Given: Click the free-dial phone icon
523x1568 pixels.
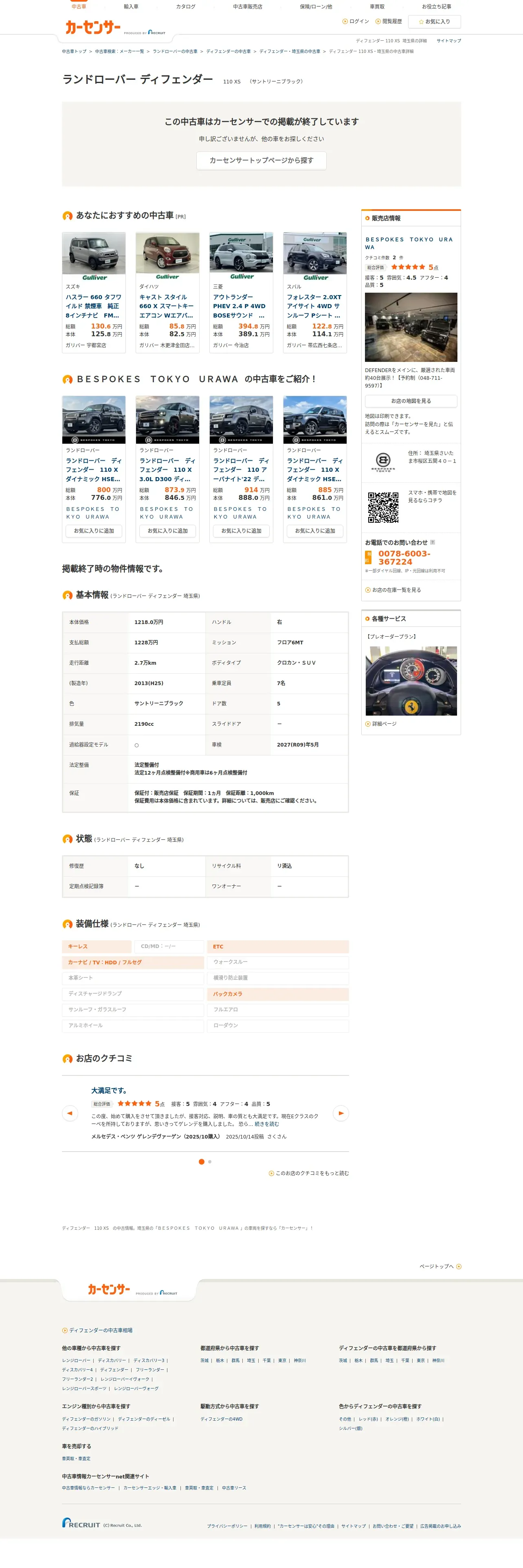Looking at the screenshot, I should (368, 558).
